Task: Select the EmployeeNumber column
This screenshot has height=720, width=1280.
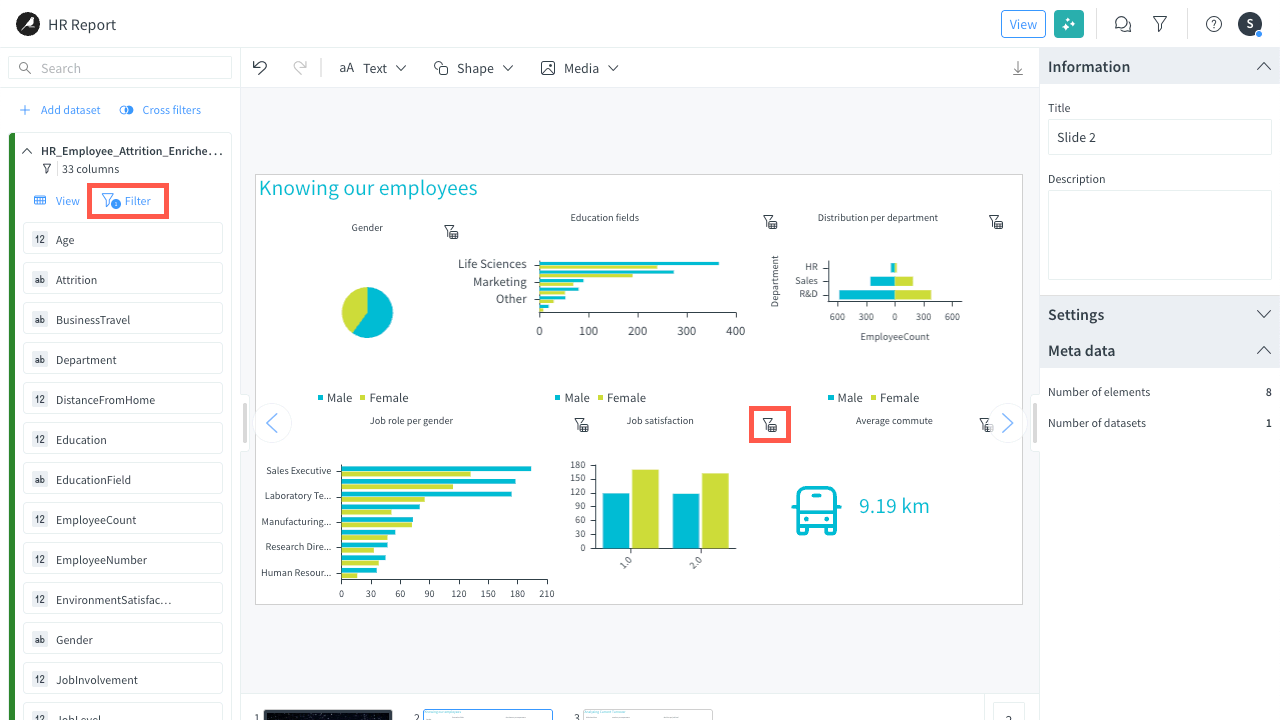Action: click(x=122, y=560)
